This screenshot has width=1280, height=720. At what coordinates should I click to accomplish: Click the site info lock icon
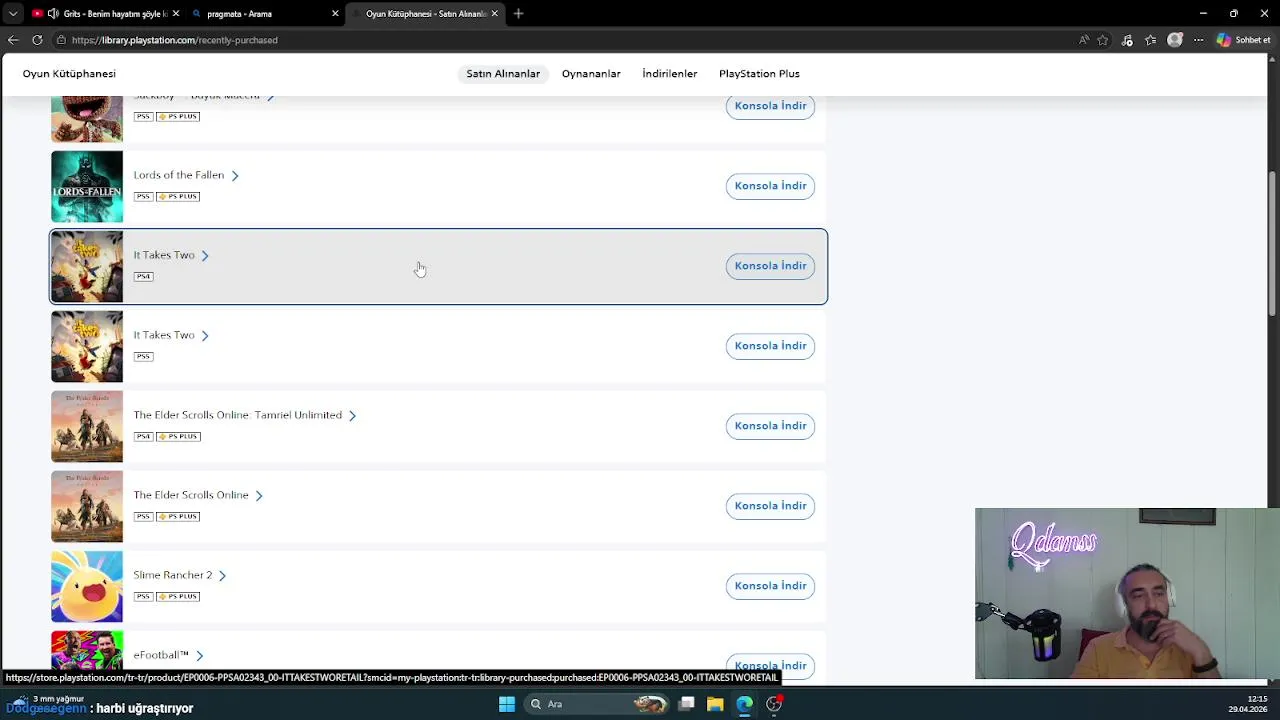62,40
